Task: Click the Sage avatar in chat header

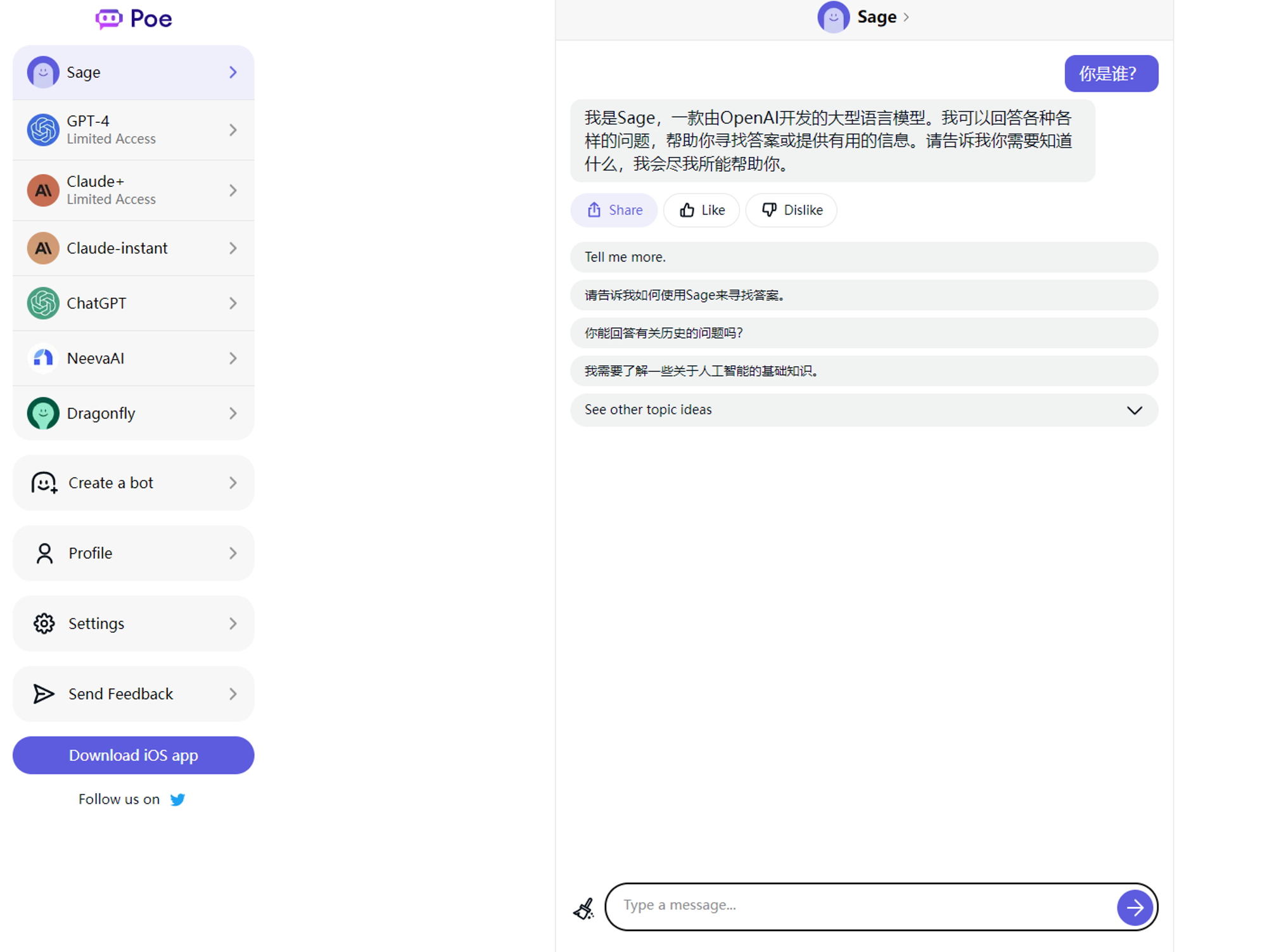Action: pyautogui.click(x=833, y=17)
